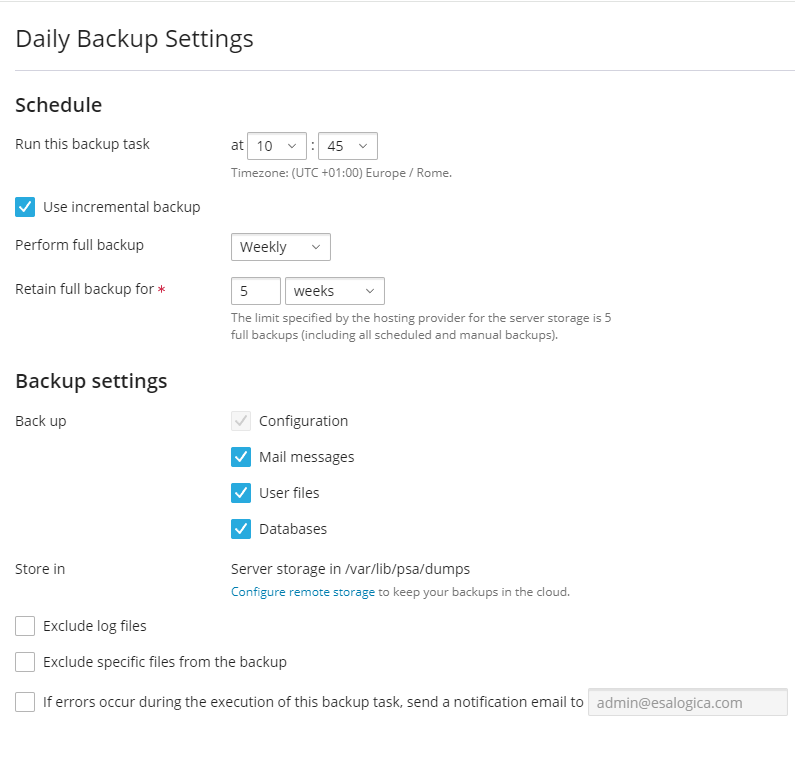795x764 pixels.
Task: Enable the Exclude log files checkbox
Action: (26, 626)
